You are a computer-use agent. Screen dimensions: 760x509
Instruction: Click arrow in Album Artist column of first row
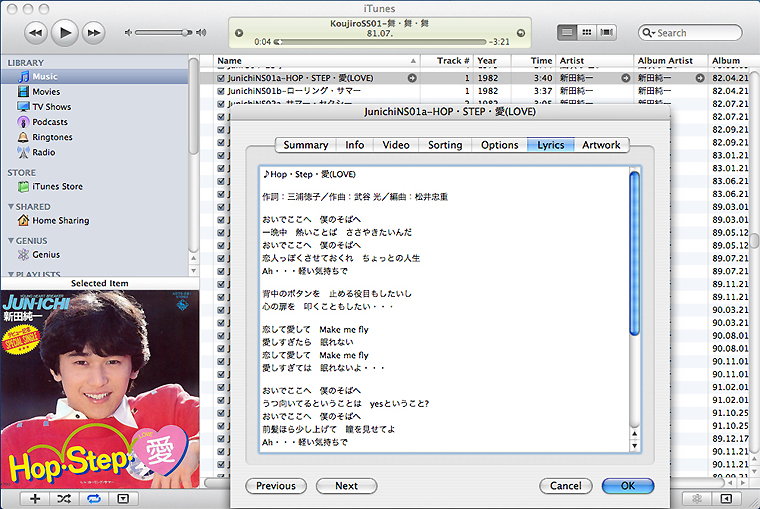click(x=700, y=78)
